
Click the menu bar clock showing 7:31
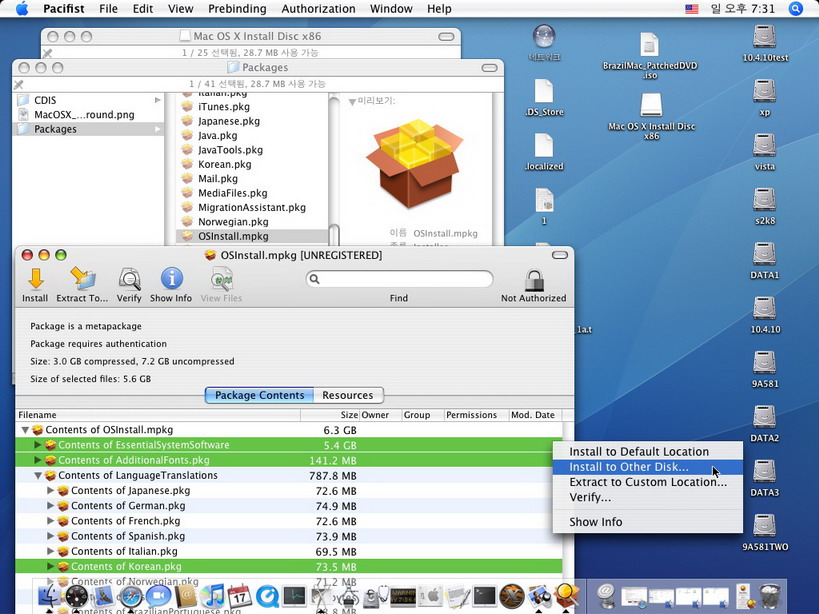coord(743,9)
